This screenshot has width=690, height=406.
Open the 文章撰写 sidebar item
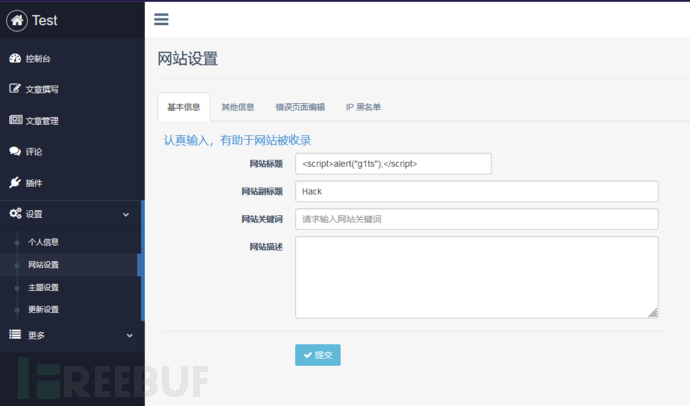click(72, 89)
